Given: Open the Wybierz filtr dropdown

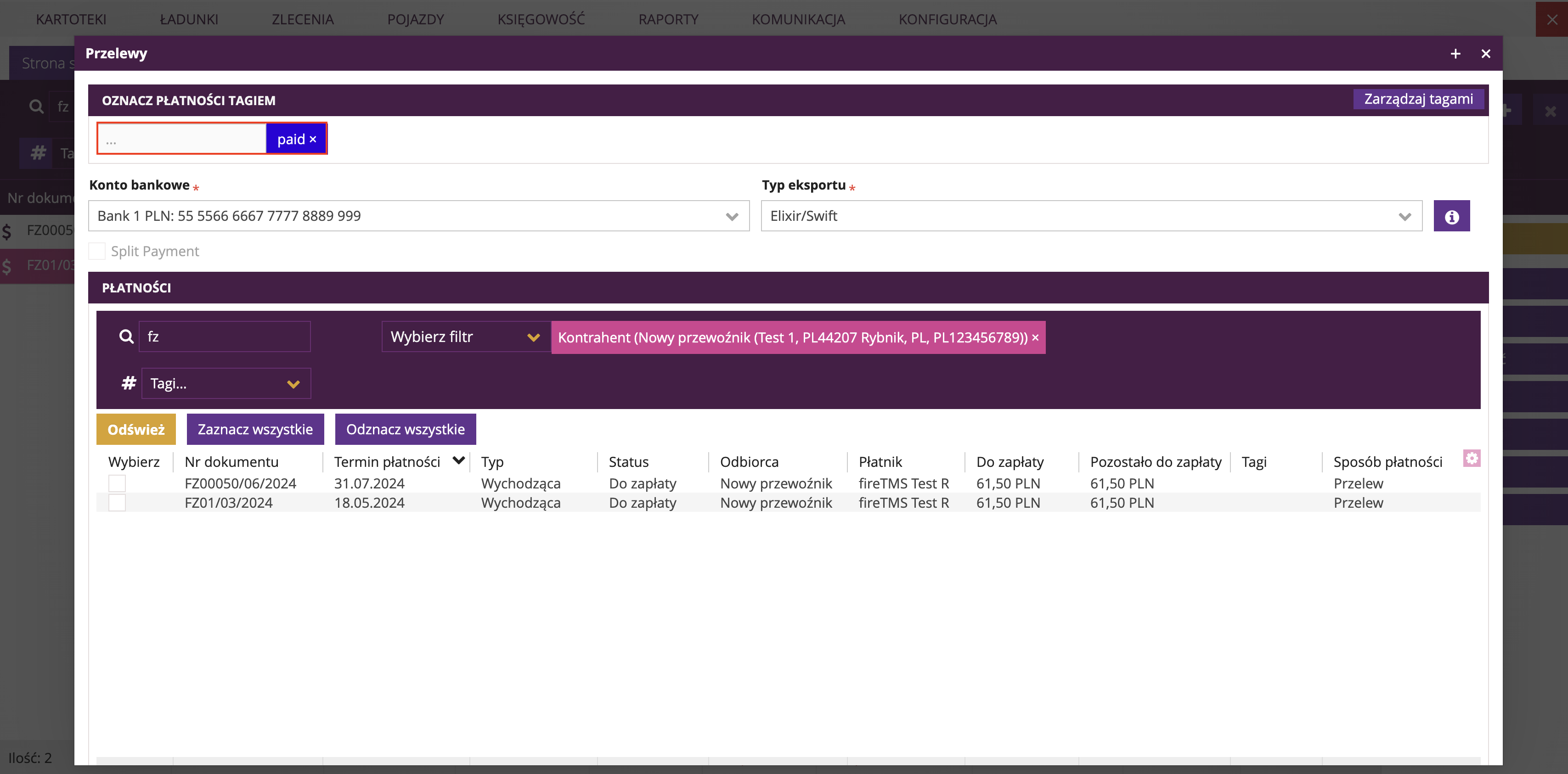Looking at the screenshot, I should (466, 337).
